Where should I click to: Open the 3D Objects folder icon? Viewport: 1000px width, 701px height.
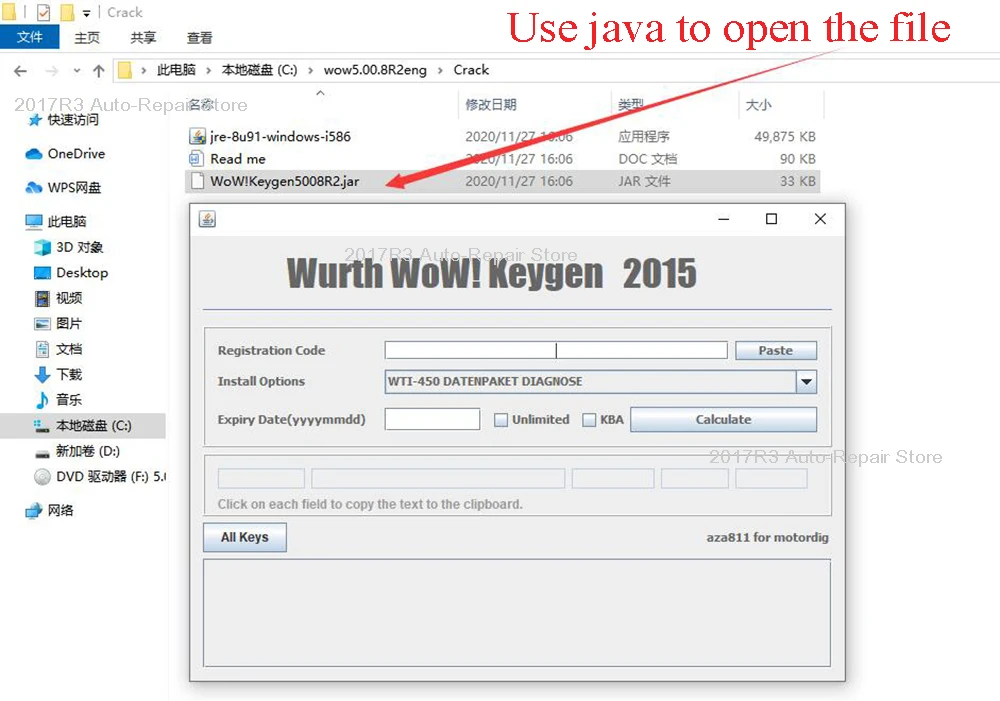(x=42, y=247)
